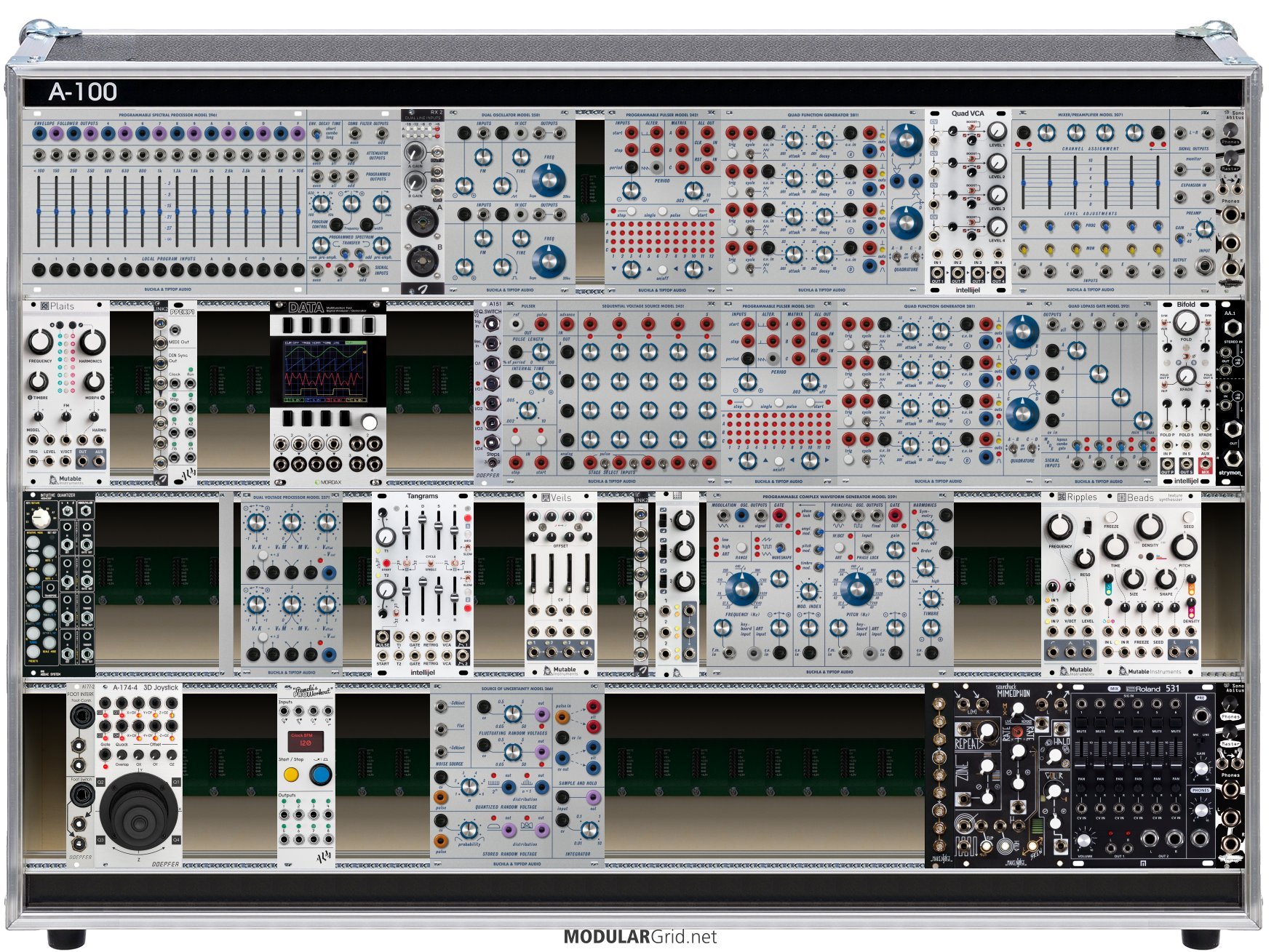Select the white encoder knob on DATA
This screenshot has height=952, width=1282.
click(369, 423)
